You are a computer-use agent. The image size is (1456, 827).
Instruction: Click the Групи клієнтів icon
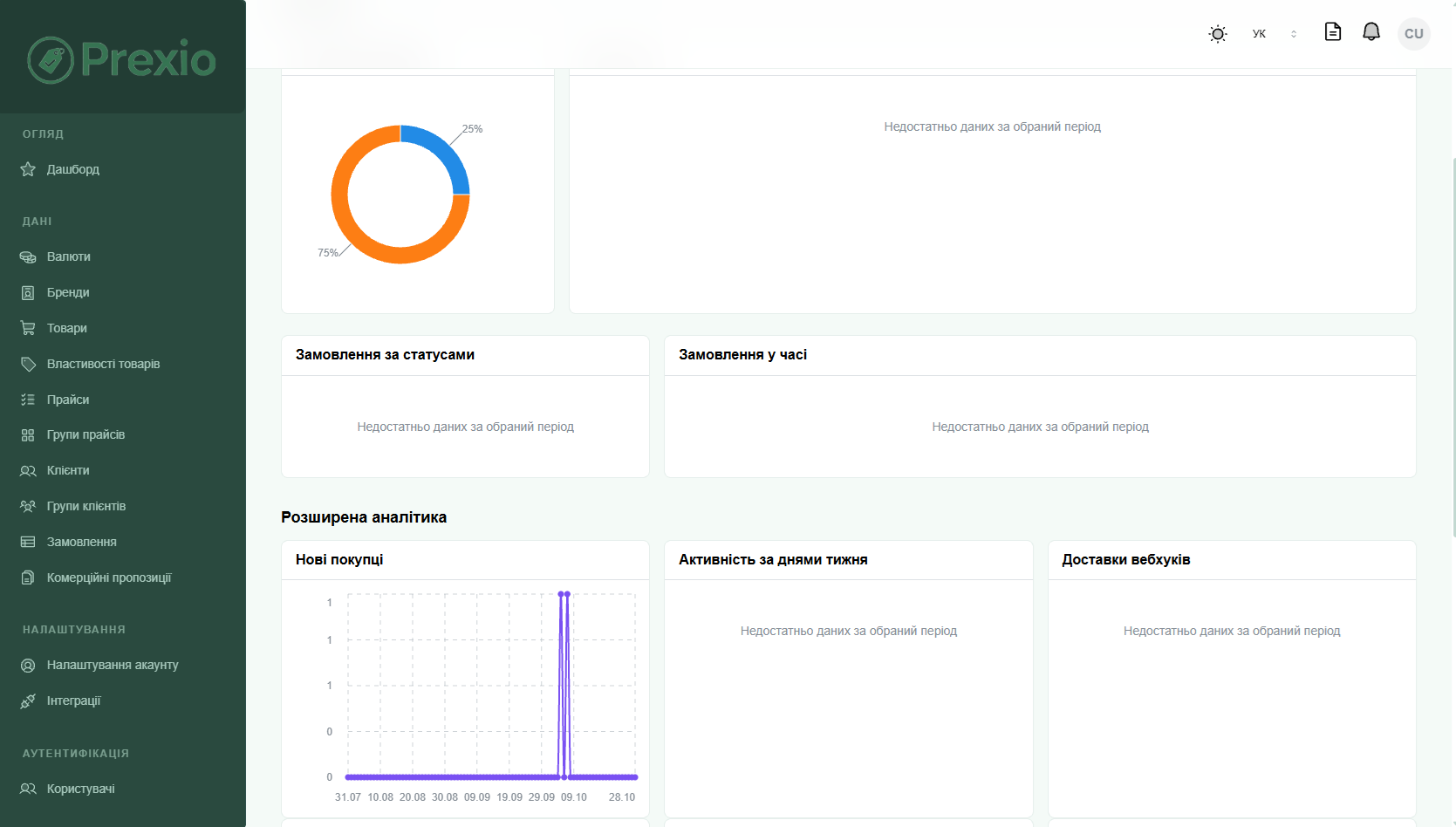28,506
